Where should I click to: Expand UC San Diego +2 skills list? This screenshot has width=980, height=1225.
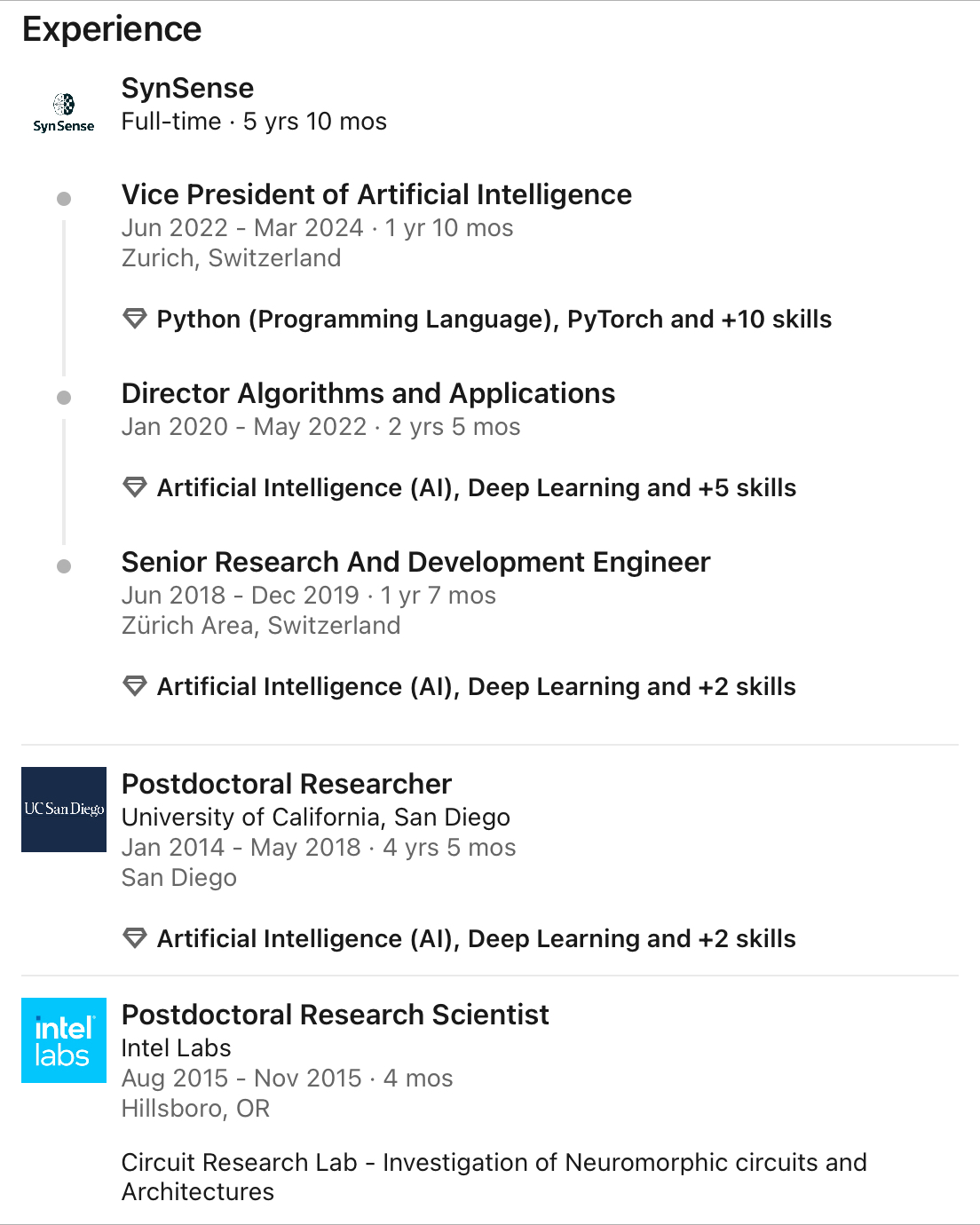pyautogui.click(x=477, y=939)
